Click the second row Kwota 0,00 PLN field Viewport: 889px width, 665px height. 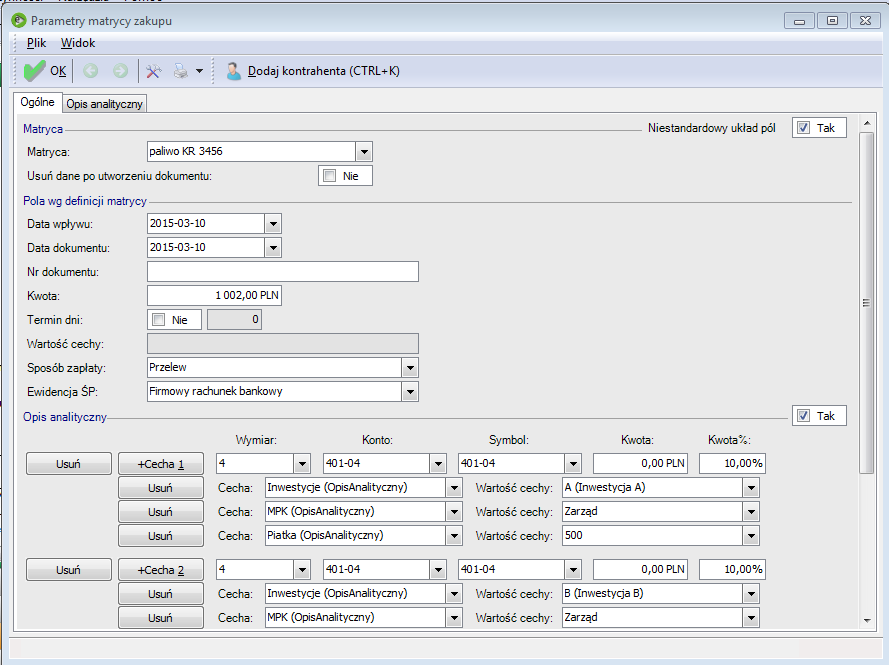(x=640, y=569)
